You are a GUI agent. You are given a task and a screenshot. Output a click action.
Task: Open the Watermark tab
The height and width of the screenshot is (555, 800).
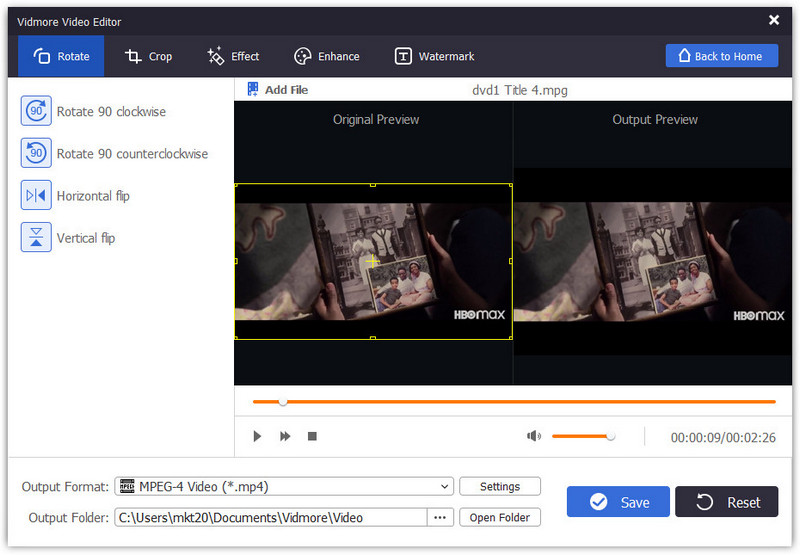pos(435,56)
